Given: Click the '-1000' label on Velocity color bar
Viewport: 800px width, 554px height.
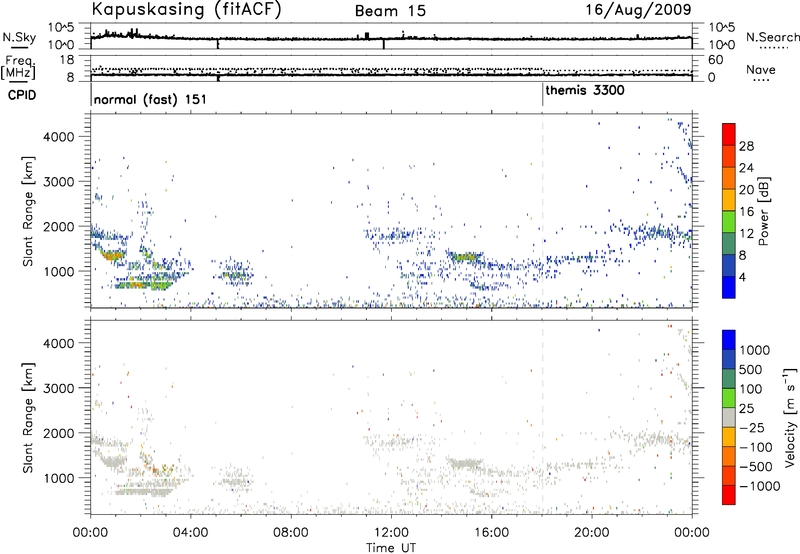Looking at the screenshot, I should [x=760, y=486].
